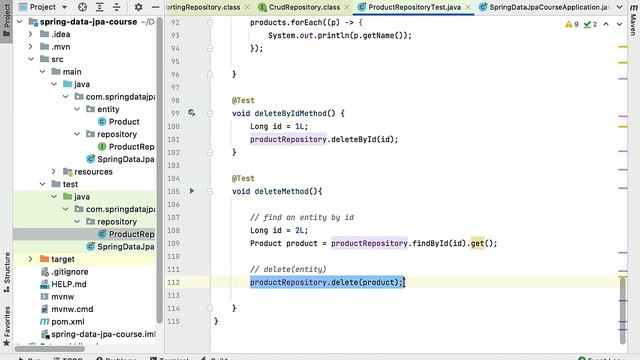Viewport: 640px width, 360px height.
Task: Select the resources folder
Action: pos(88,171)
